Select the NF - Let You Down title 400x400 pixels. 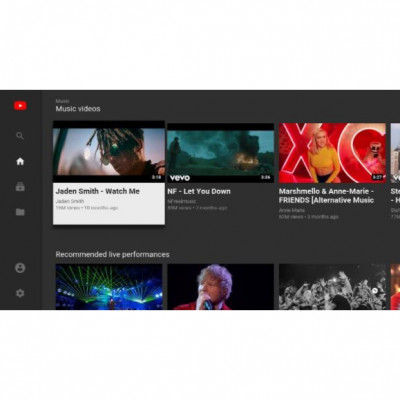(199, 191)
